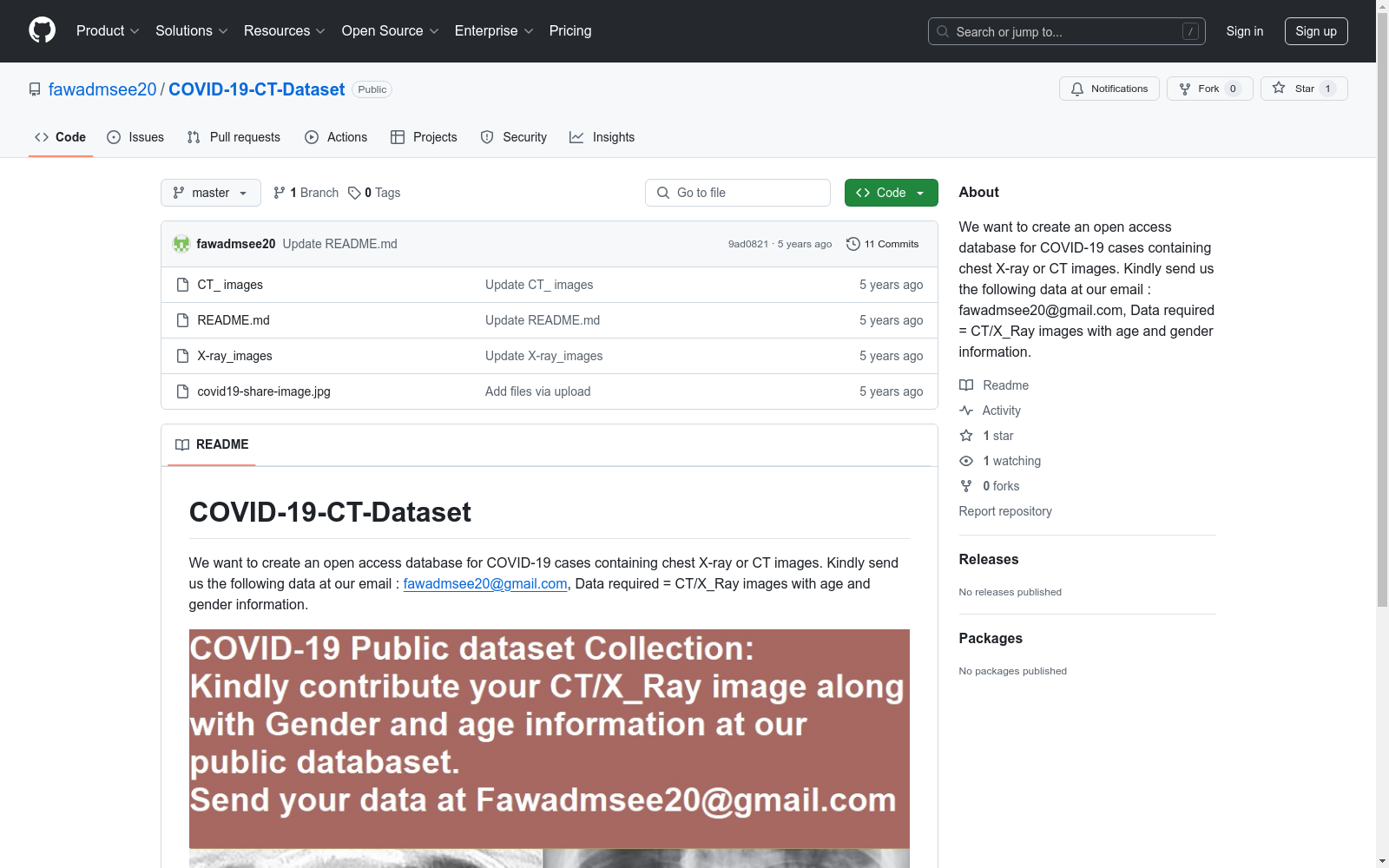Click the branch icon beside 1 Branch
This screenshot has height=868, width=1389.
[x=280, y=193]
